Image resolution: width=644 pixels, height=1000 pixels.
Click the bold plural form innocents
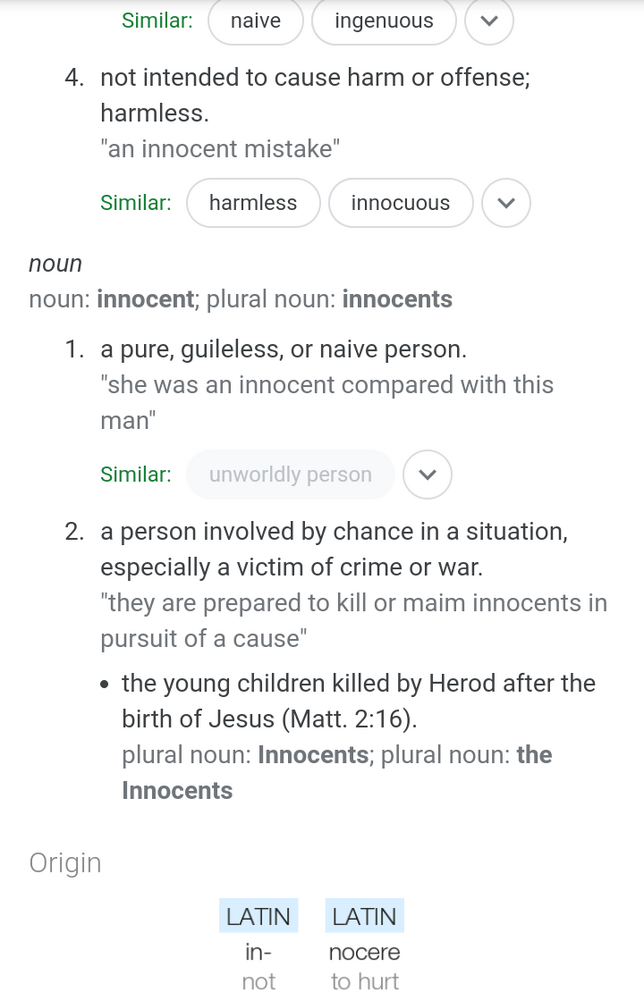click(x=397, y=299)
